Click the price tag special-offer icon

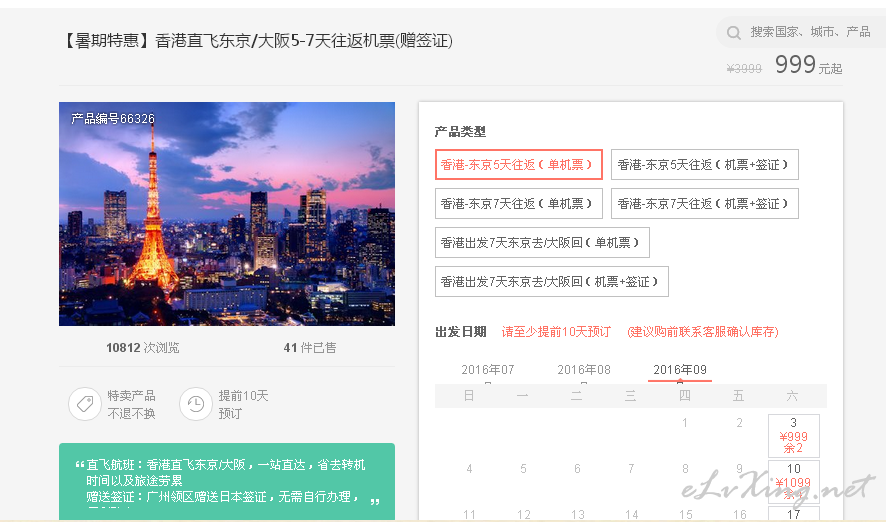click(x=85, y=404)
